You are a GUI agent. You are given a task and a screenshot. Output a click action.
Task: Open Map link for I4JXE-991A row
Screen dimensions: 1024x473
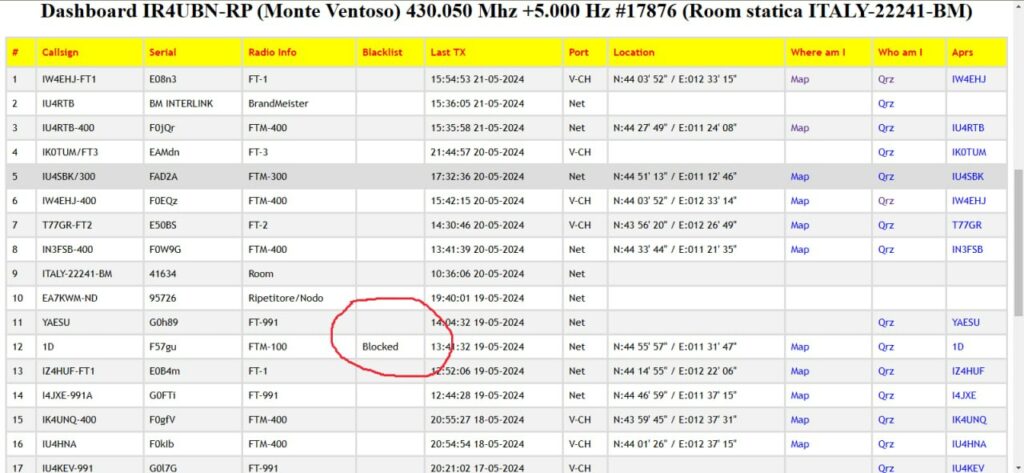pyautogui.click(x=799, y=395)
